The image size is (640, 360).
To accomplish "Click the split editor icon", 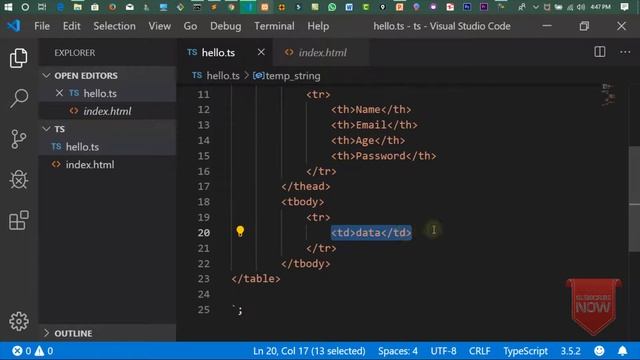I will (x=600, y=52).
